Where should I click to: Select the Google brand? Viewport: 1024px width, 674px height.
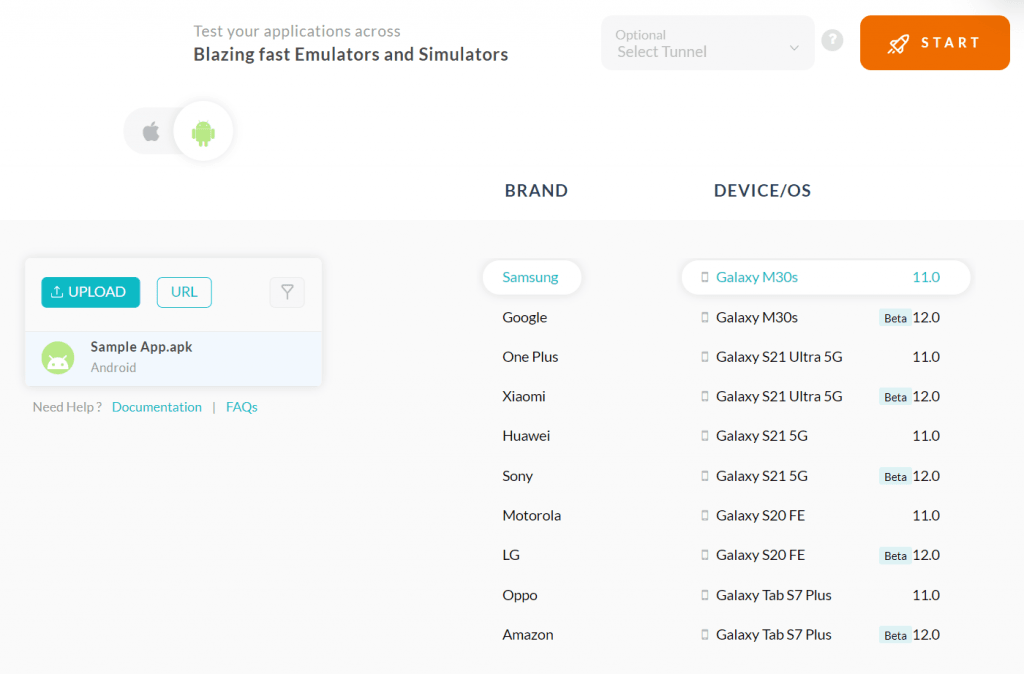pos(524,317)
